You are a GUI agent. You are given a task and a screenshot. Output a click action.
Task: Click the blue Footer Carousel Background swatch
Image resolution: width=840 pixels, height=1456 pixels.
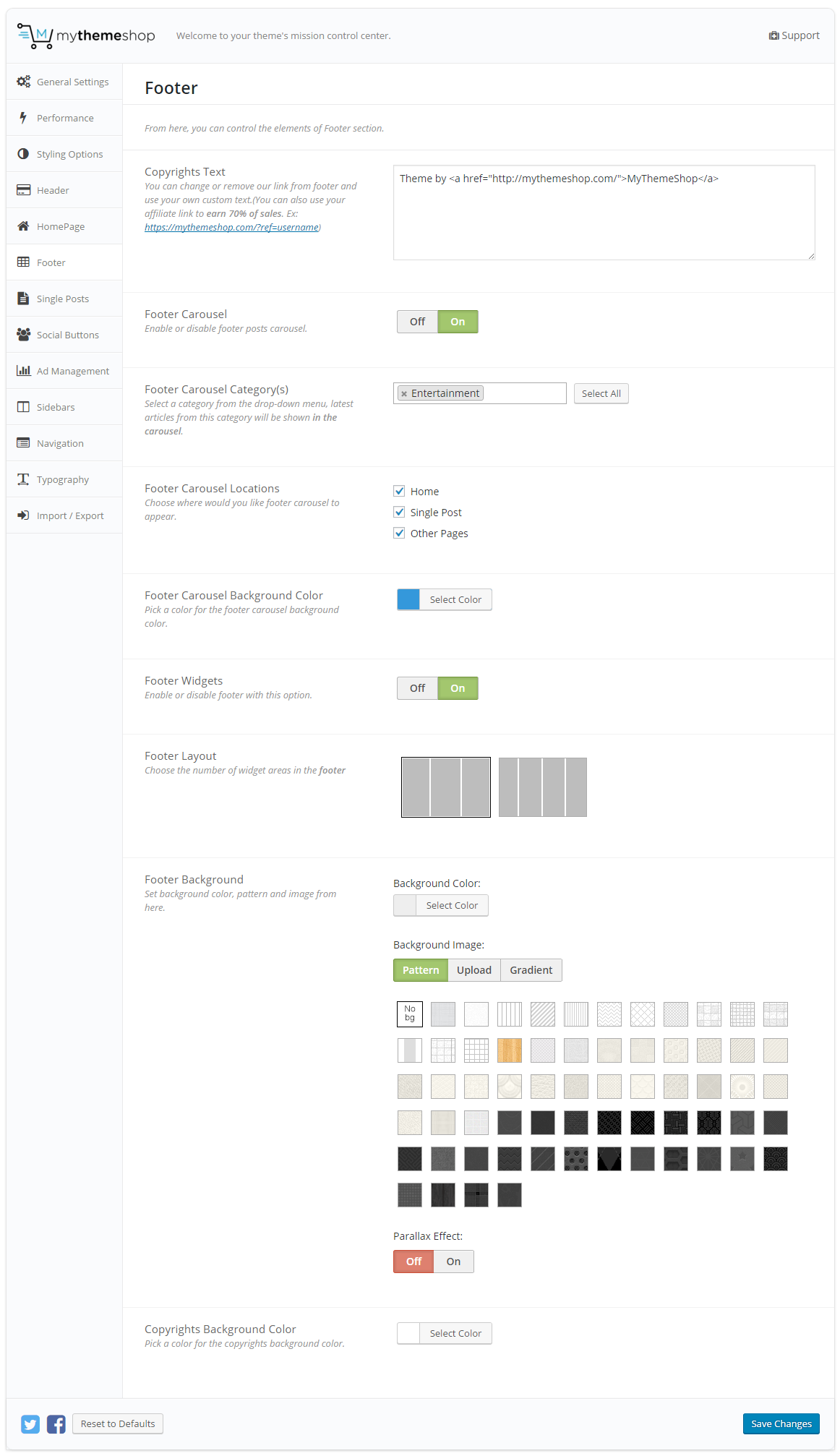coord(408,599)
